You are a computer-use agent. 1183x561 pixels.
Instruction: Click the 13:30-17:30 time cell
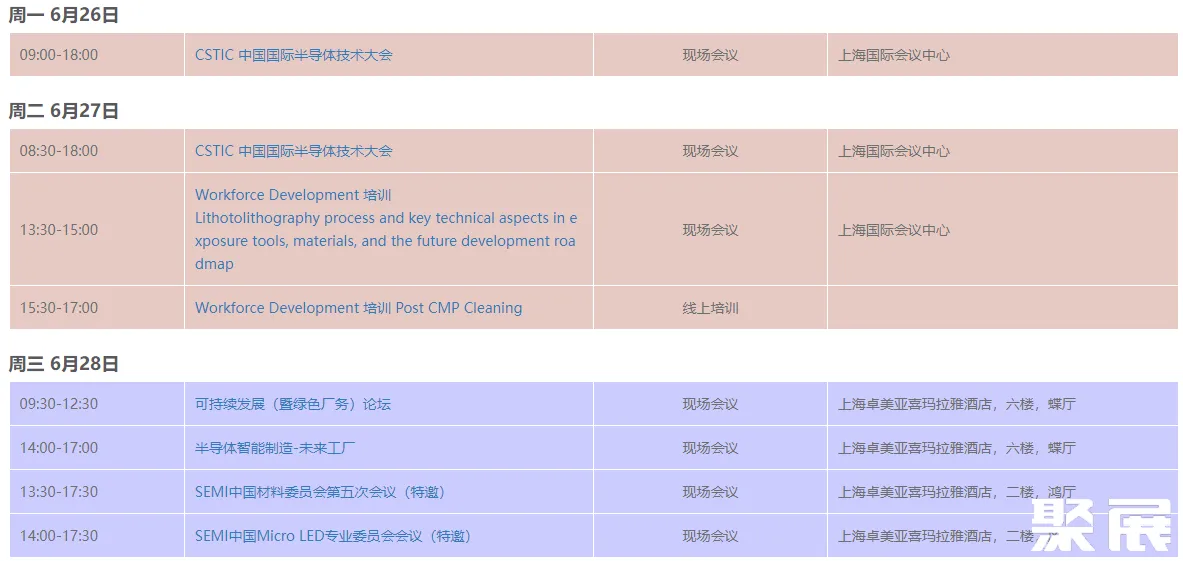tap(59, 492)
